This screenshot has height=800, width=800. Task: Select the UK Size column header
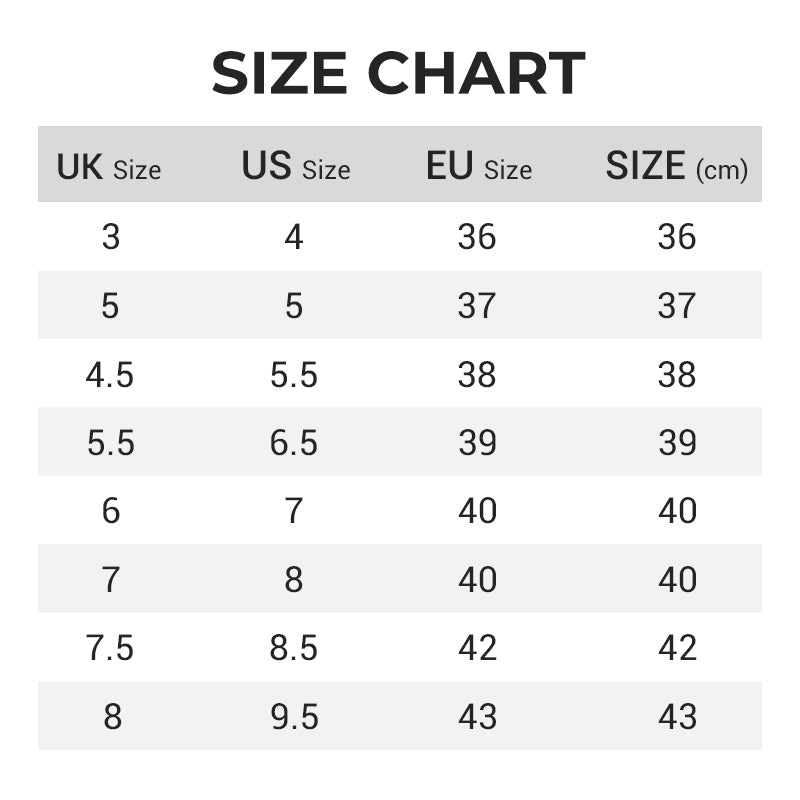pos(109,167)
